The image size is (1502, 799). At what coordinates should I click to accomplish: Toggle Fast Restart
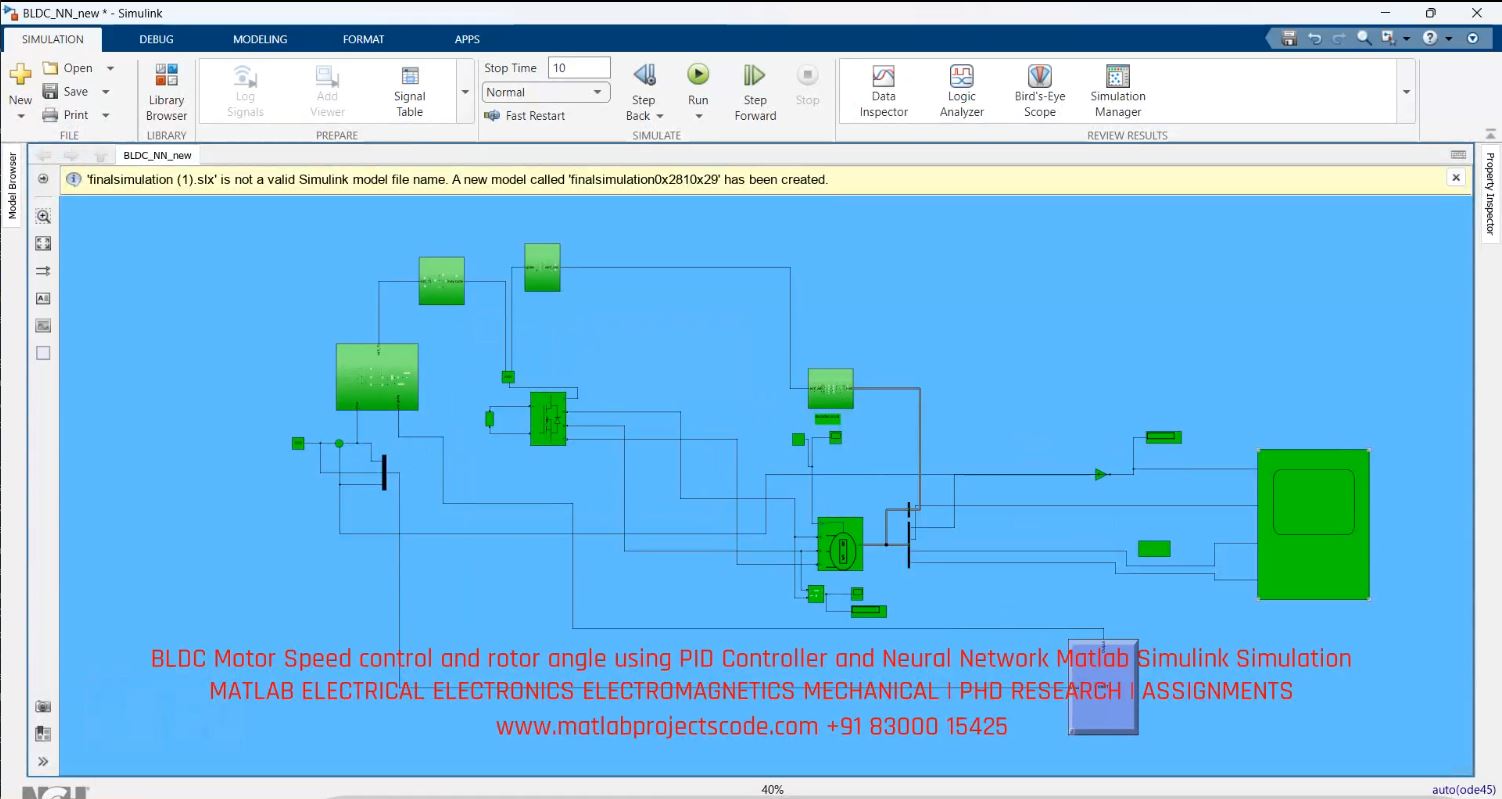525,116
